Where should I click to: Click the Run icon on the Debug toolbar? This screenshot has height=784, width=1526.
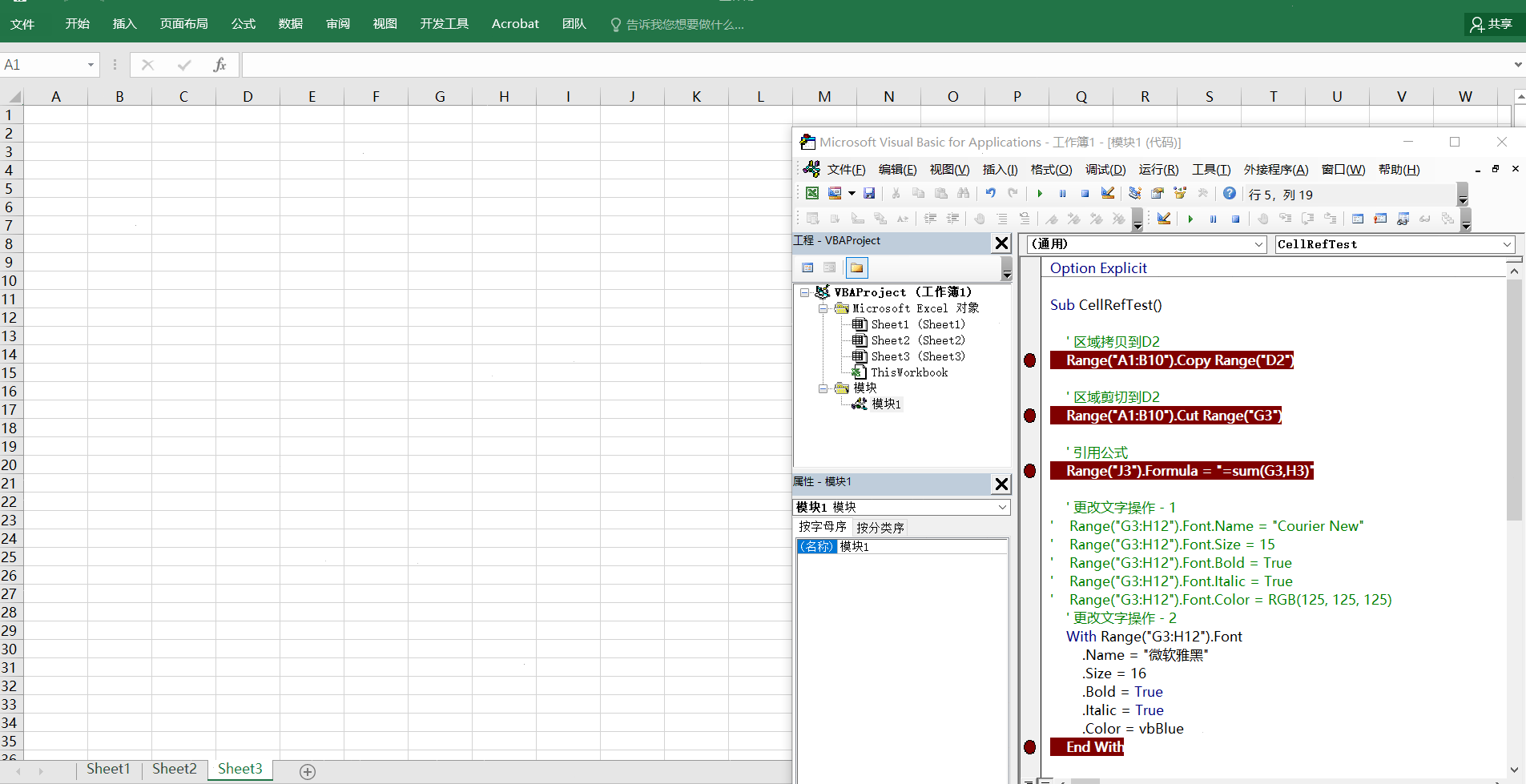coord(1190,219)
